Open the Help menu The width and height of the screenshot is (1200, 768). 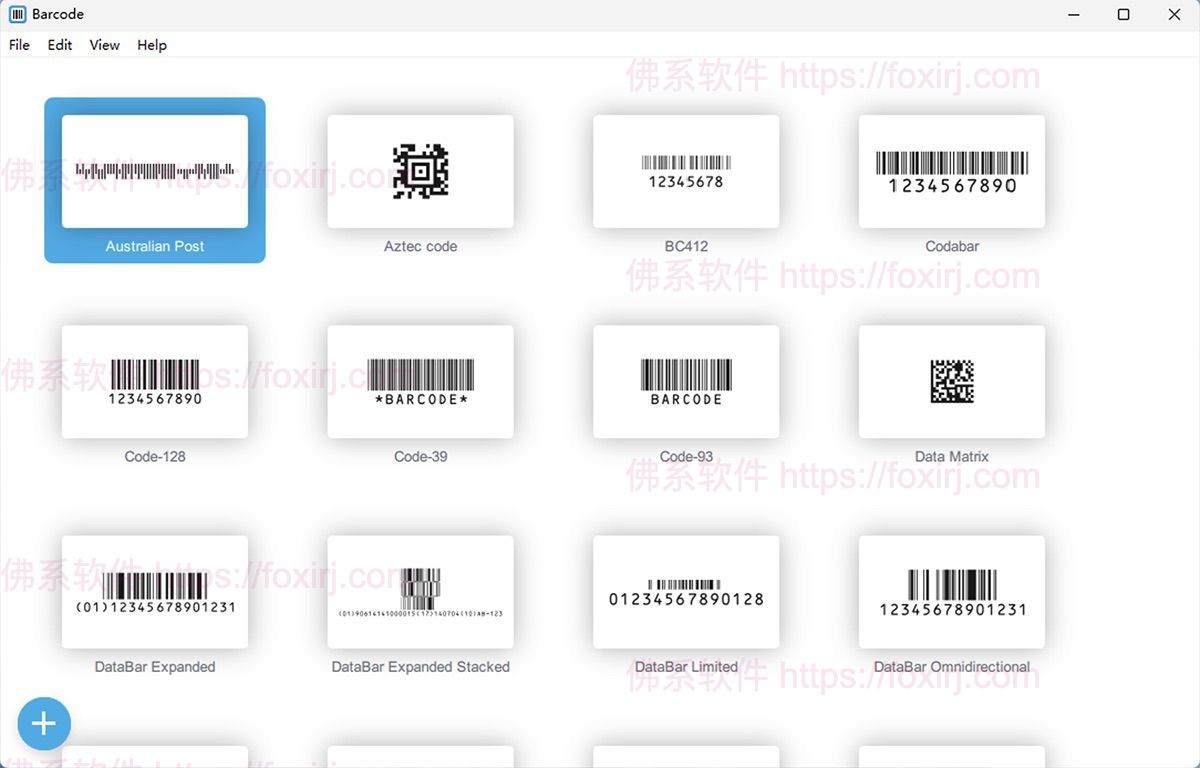(x=152, y=45)
